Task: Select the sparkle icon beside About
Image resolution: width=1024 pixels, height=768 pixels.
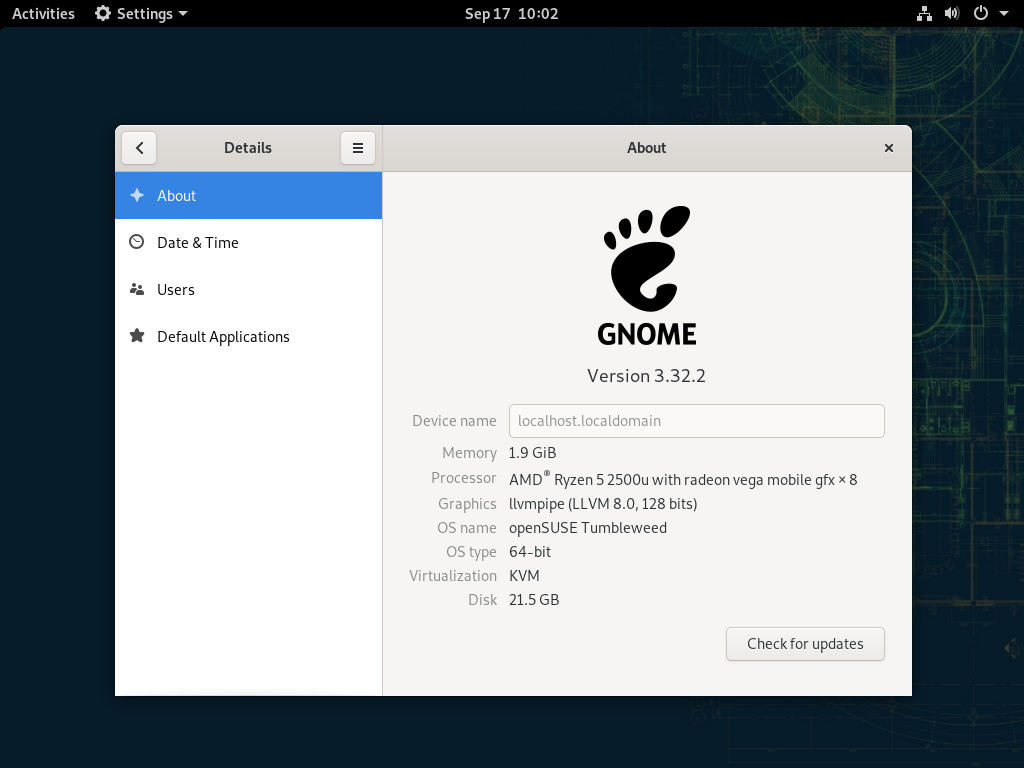Action: [136, 195]
